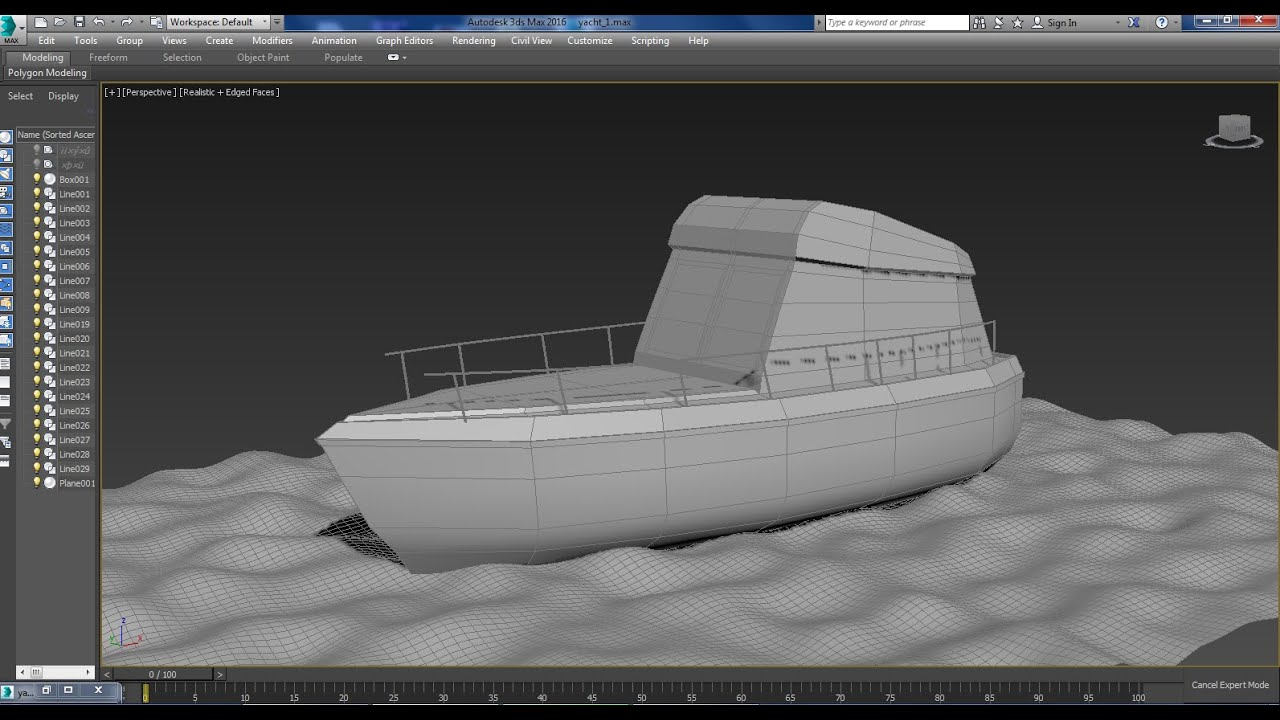This screenshot has height=720, width=1280.
Task: Open the Rendering menu
Action: coord(473,41)
